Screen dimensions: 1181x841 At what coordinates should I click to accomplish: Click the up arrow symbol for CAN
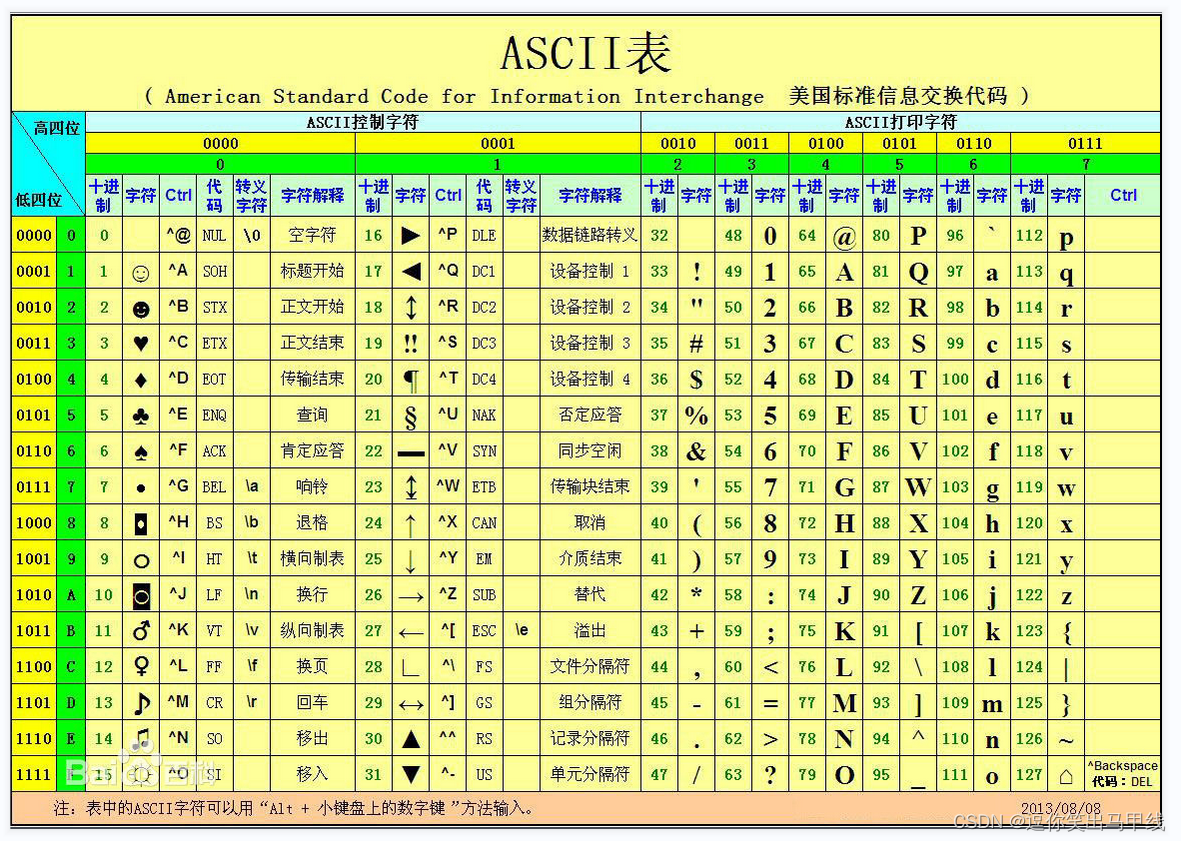tap(410, 524)
